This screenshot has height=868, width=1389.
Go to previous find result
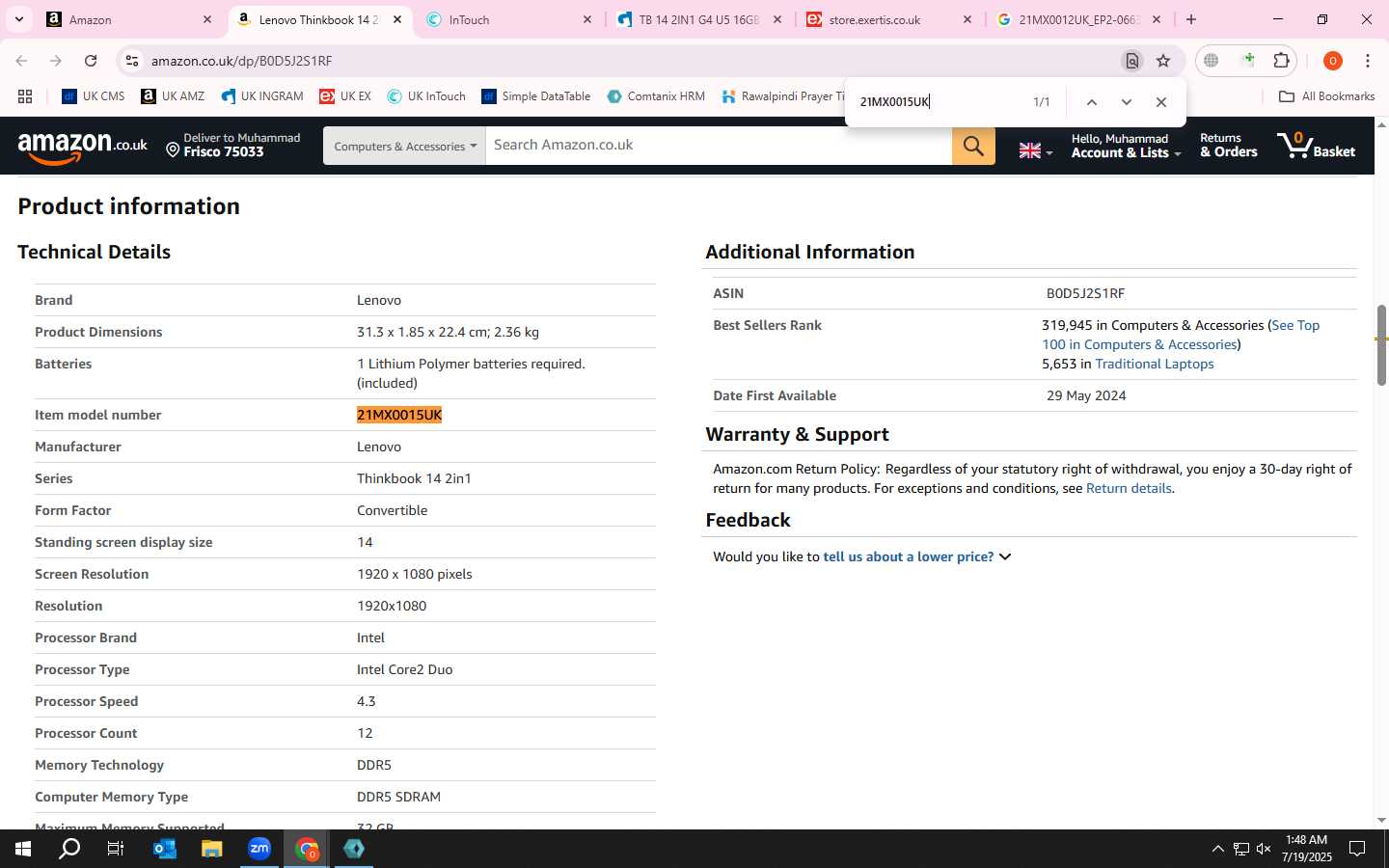[x=1091, y=102]
